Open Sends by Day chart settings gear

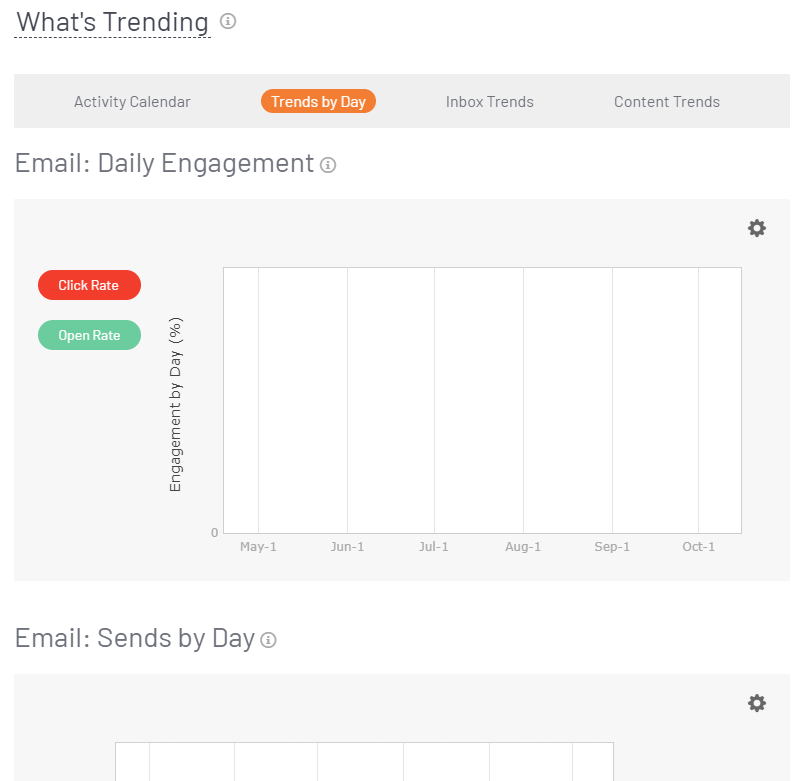coord(757,703)
